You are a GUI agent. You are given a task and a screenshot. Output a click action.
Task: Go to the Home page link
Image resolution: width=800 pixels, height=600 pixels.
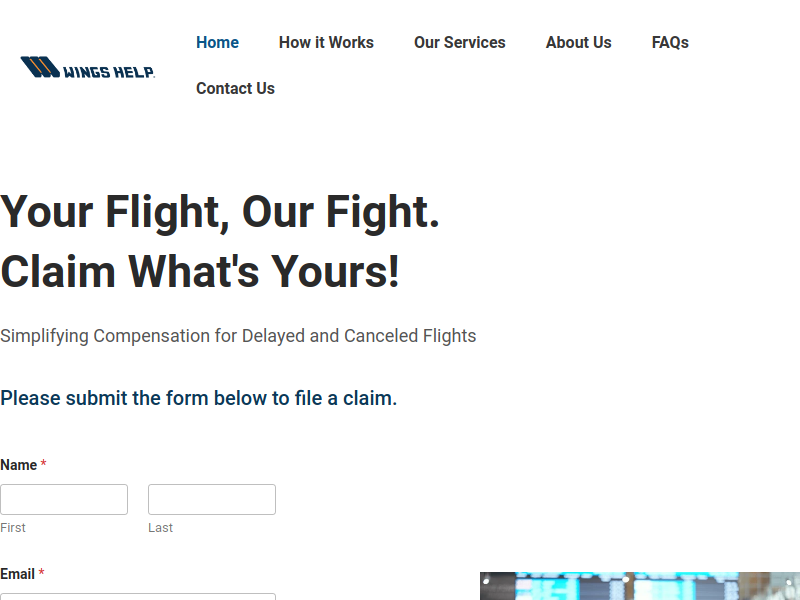(x=217, y=42)
